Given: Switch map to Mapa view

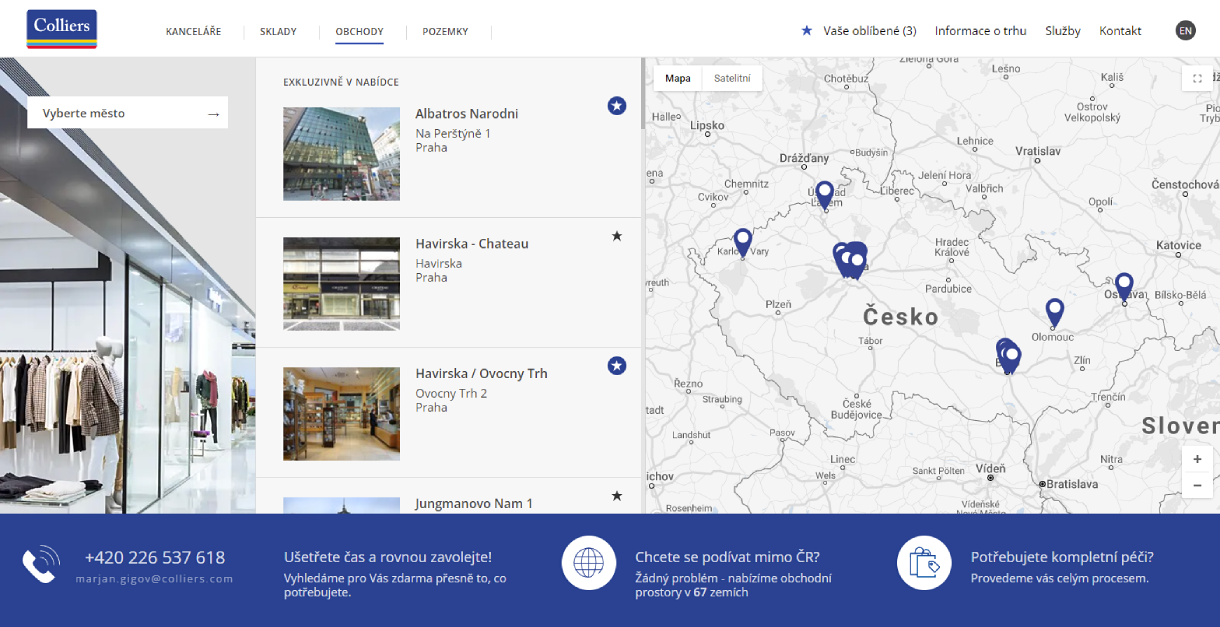Looking at the screenshot, I should pos(678,78).
